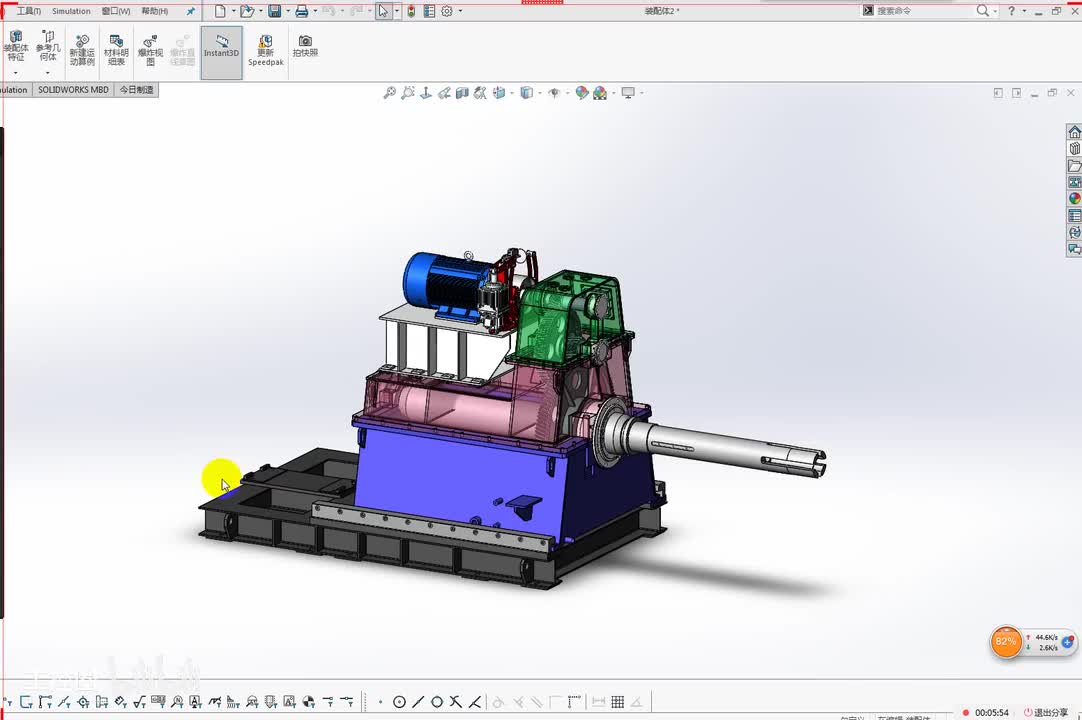This screenshot has height=720, width=1082.
Task: Click the Print icon
Action: (x=302, y=11)
